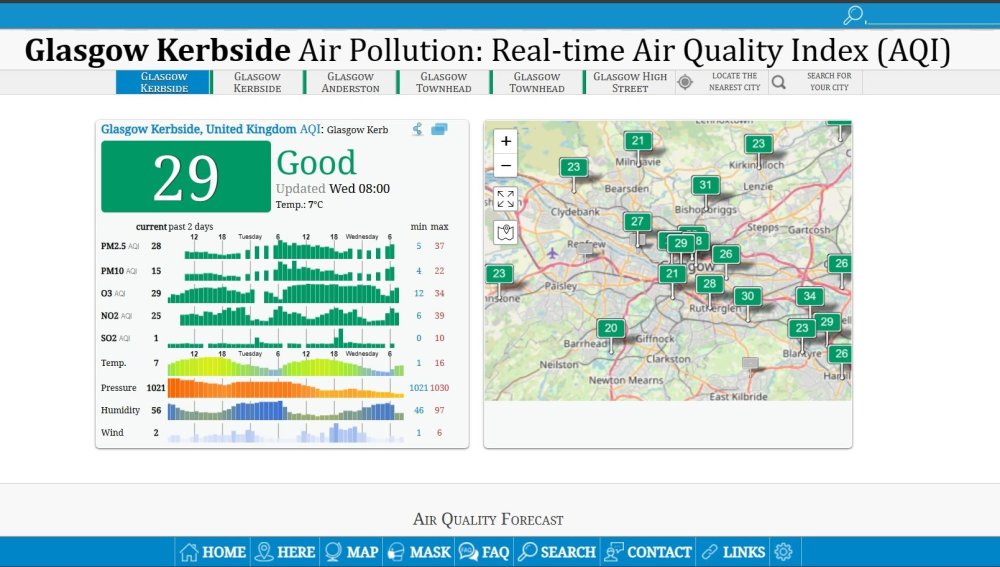Open Here in the bottom navigation bar
The height and width of the screenshot is (567, 1000).
click(x=285, y=552)
